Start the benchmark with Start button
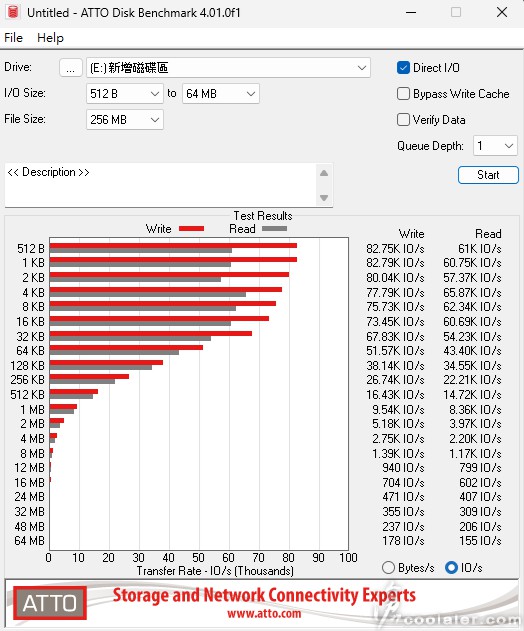The height and width of the screenshot is (631, 524). (488, 175)
